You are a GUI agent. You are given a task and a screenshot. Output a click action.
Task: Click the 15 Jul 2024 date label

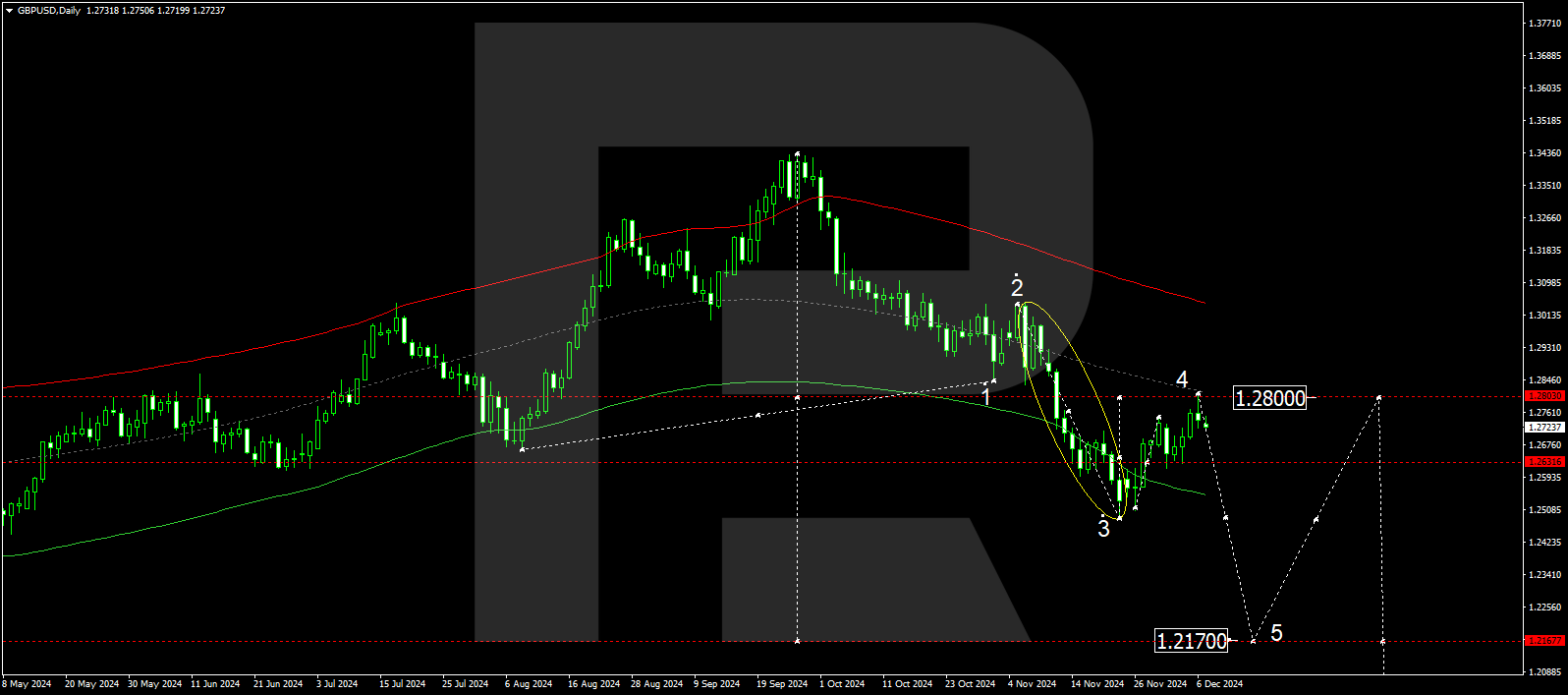402,684
